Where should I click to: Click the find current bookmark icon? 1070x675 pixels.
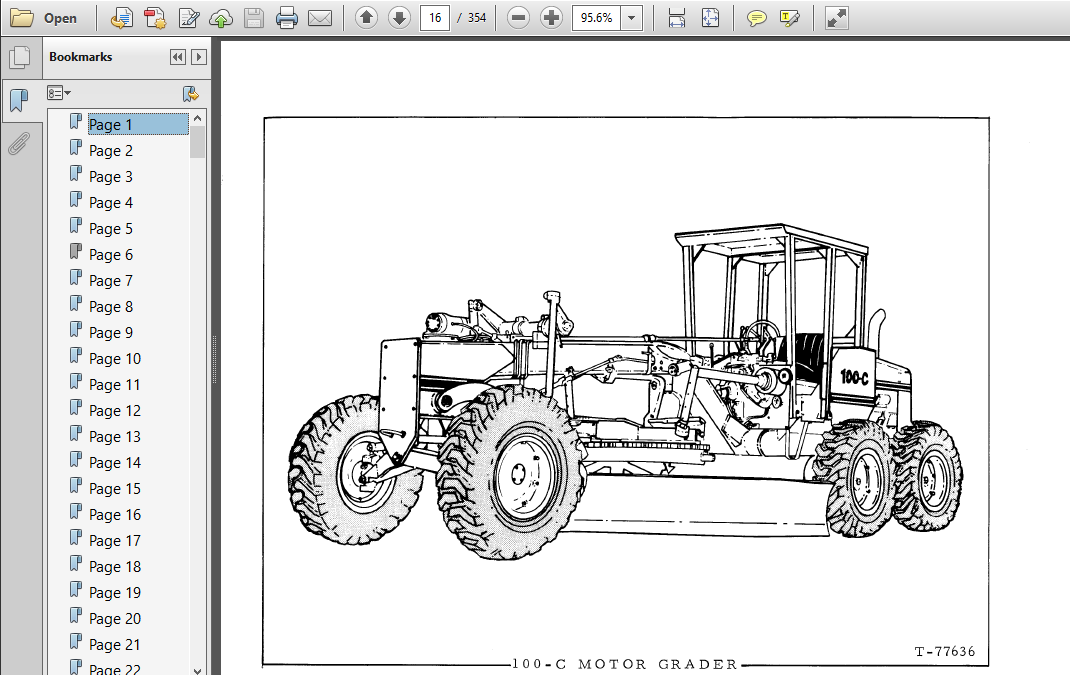190,94
